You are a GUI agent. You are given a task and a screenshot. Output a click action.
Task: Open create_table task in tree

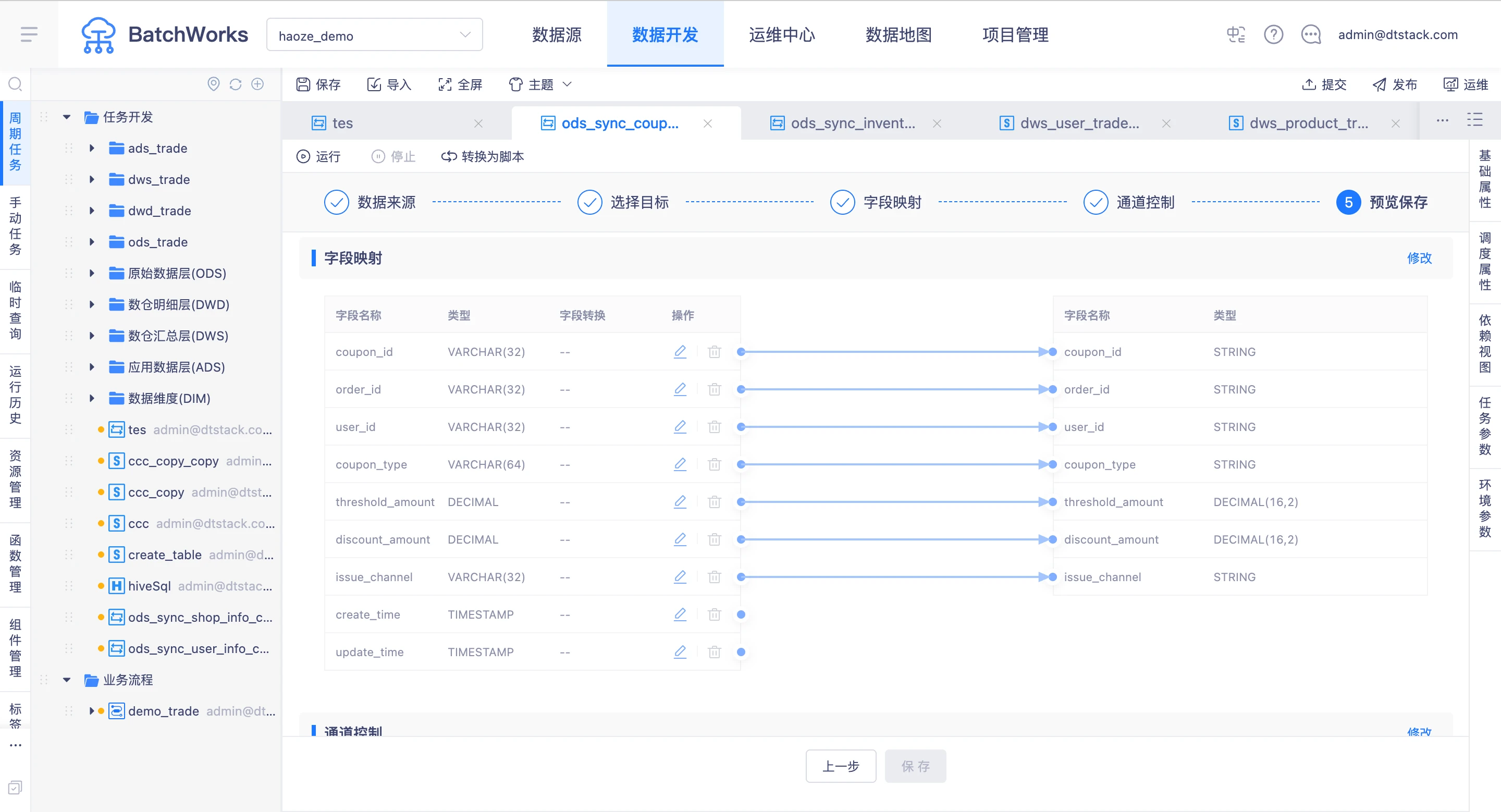[165, 555]
